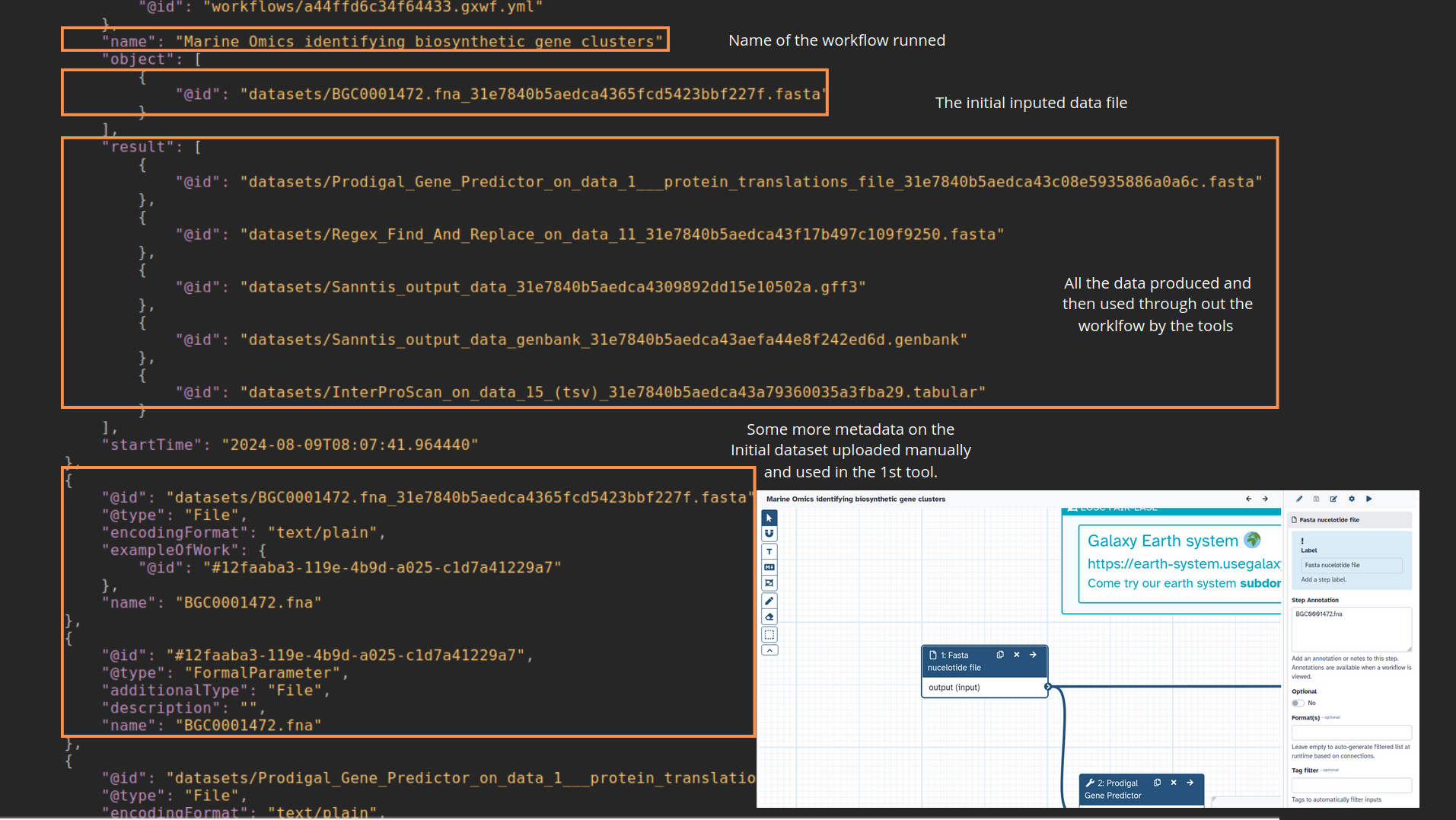Click arrow icon on Fasta node

coord(1033,655)
